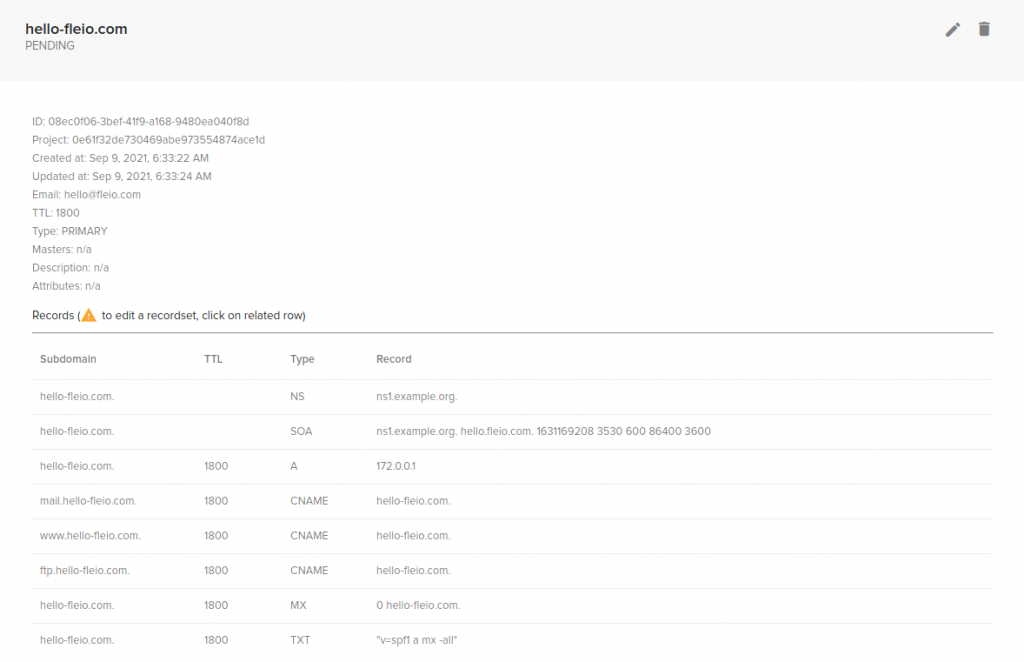Click the TTL column header
Image resolution: width=1024 pixels, height=662 pixels.
pos(213,359)
